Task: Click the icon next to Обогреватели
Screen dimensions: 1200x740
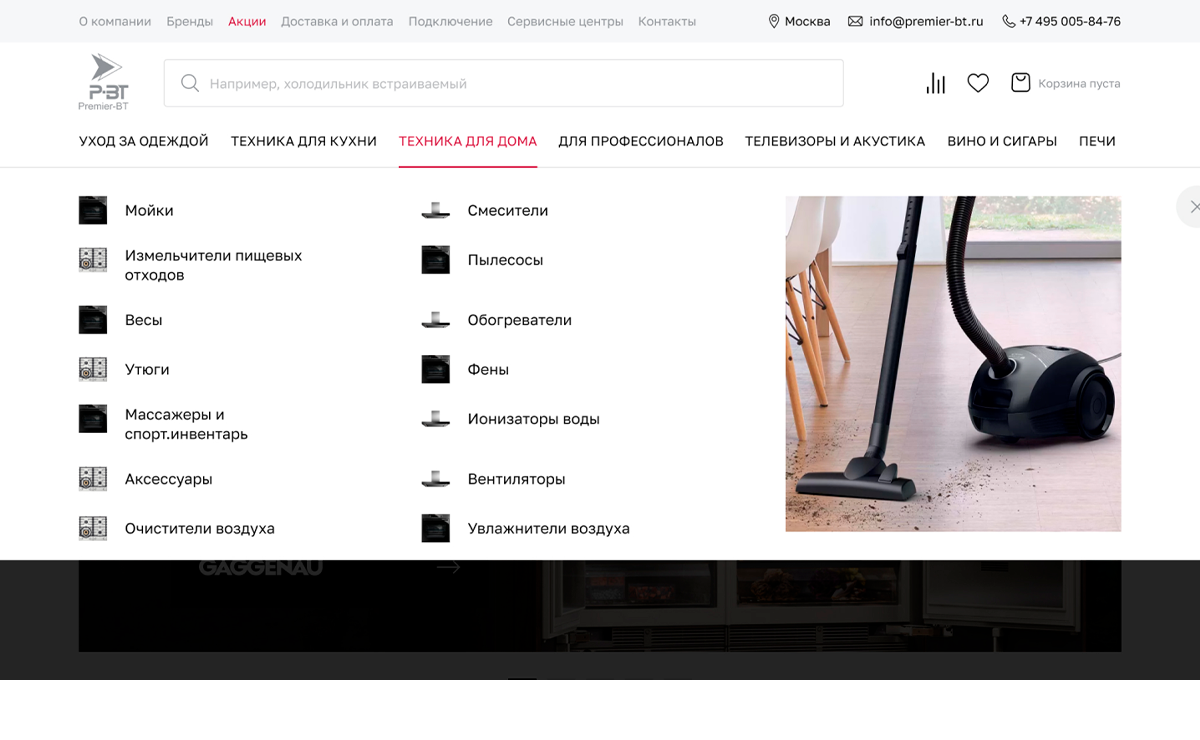Action: point(436,320)
